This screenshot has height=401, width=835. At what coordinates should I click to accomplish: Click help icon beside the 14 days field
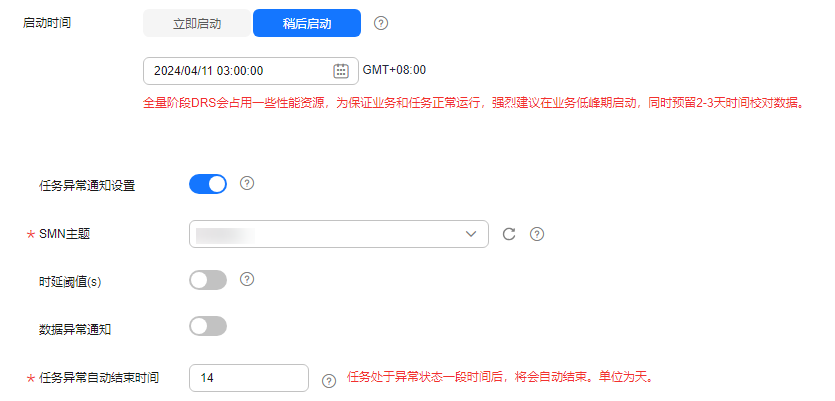[x=329, y=380]
